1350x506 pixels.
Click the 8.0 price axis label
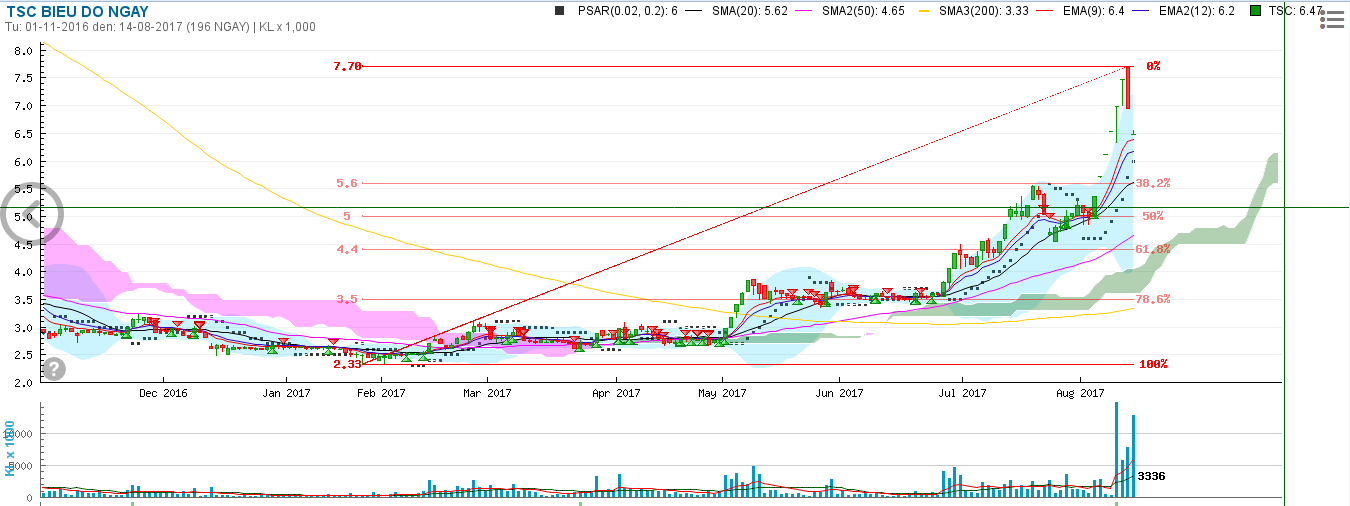[x=24, y=50]
